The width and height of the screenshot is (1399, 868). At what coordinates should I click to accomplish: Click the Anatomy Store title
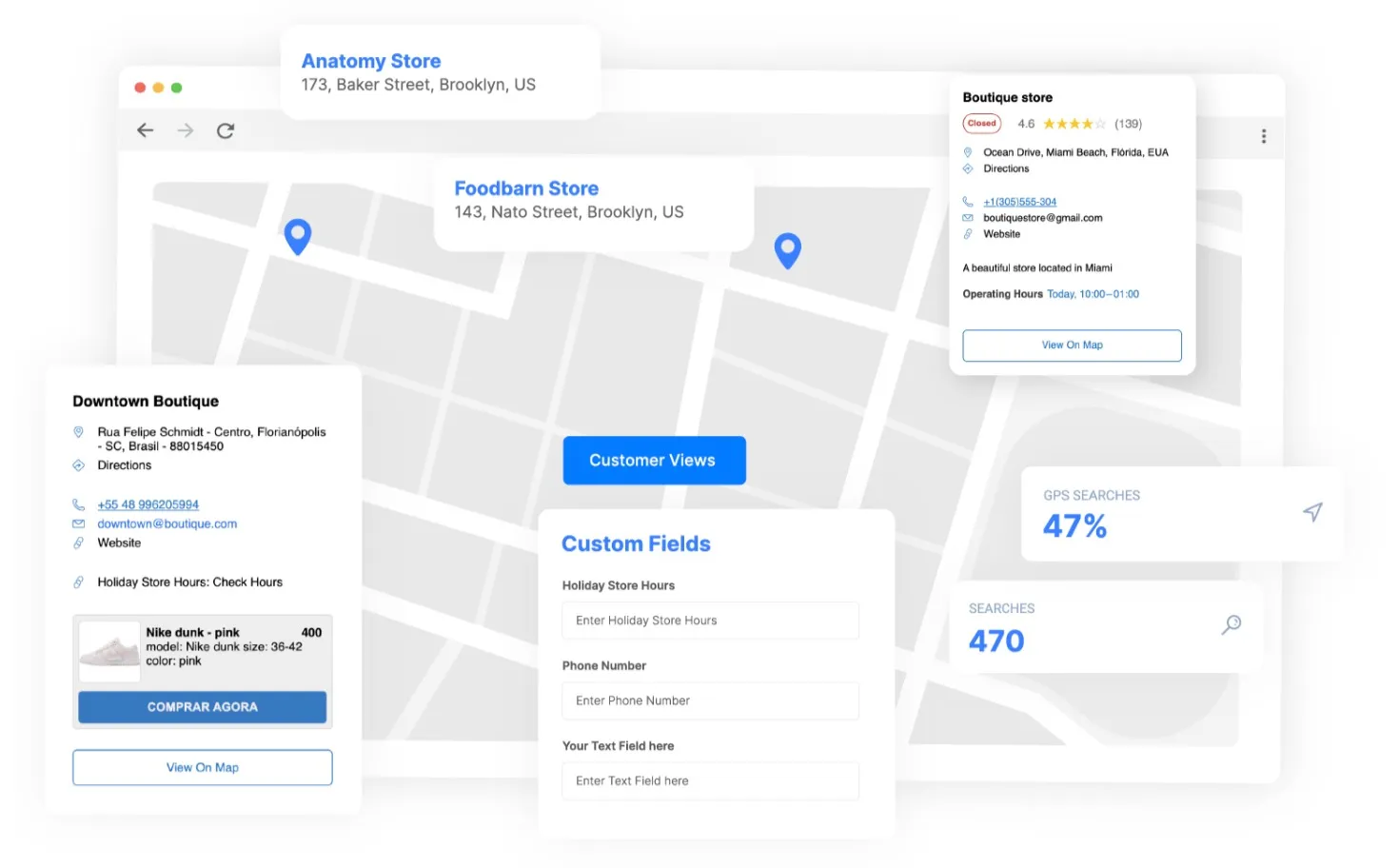pyautogui.click(x=371, y=61)
